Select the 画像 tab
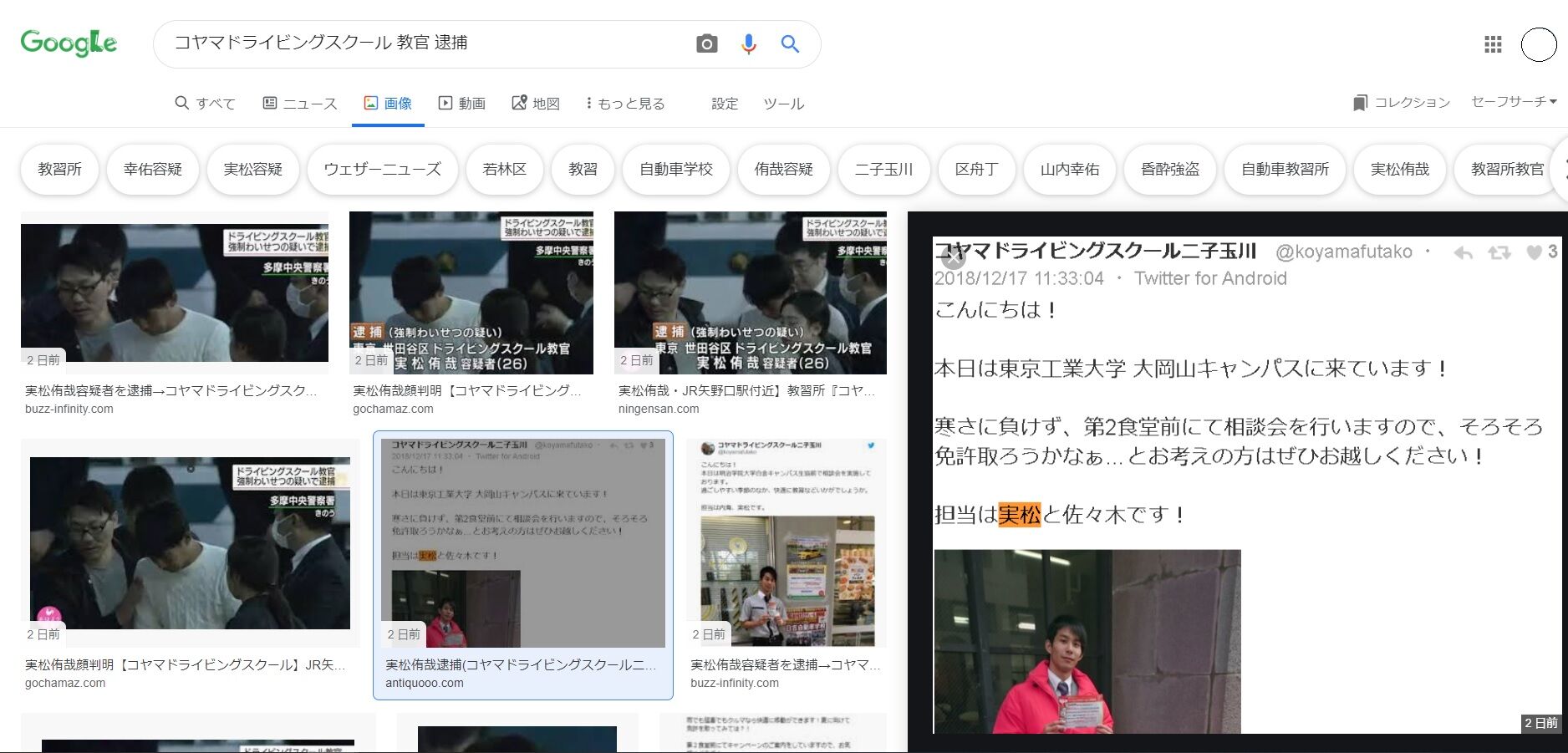The image size is (1568, 753). coord(388,104)
